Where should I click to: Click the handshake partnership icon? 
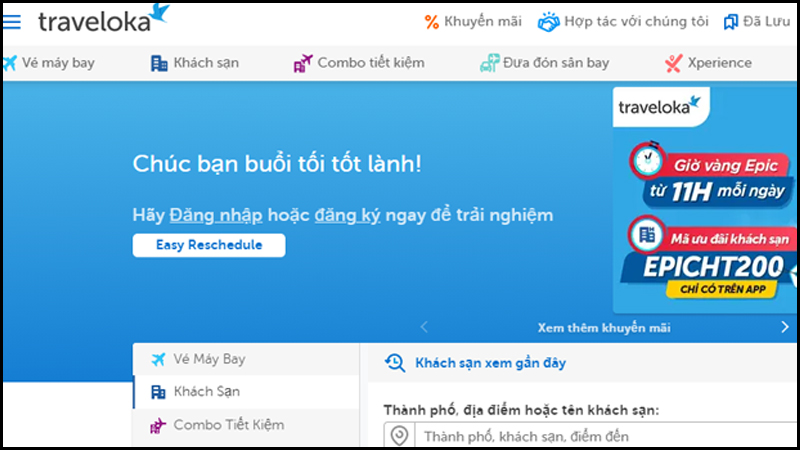point(548,22)
